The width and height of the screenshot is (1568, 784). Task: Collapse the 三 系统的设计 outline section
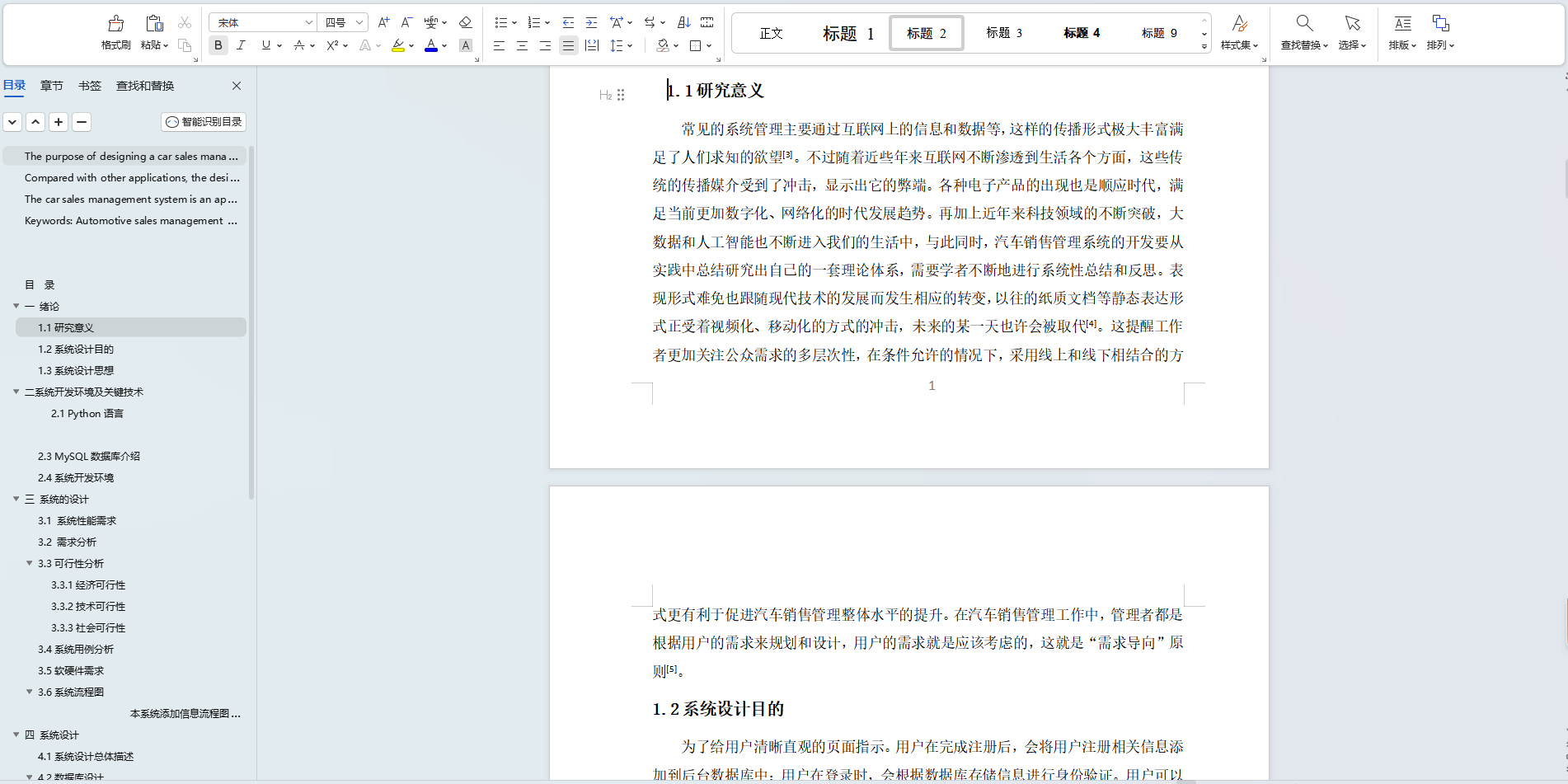tap(16, 499)
